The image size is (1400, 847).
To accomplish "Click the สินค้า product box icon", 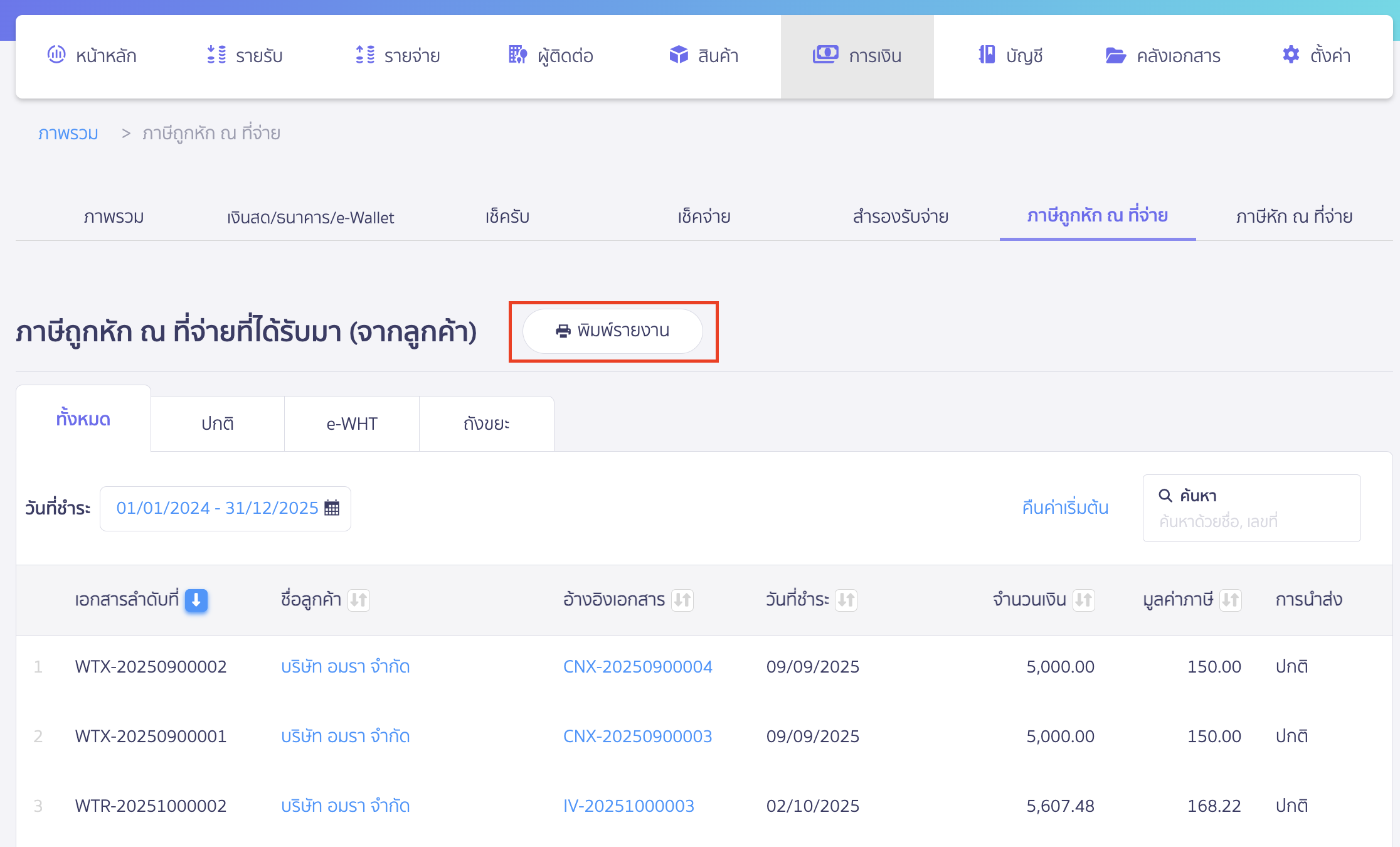I will click(679, 55).
